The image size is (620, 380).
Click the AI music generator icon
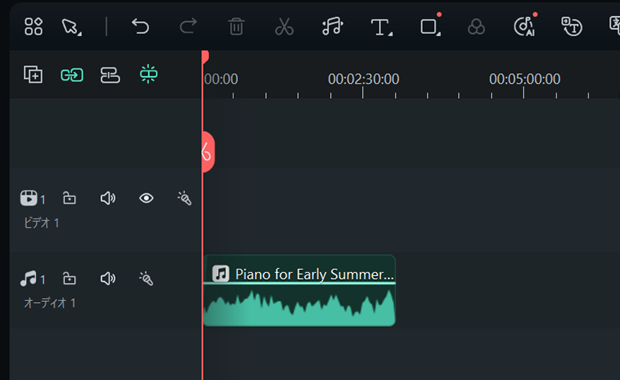(x=525, y=26)
